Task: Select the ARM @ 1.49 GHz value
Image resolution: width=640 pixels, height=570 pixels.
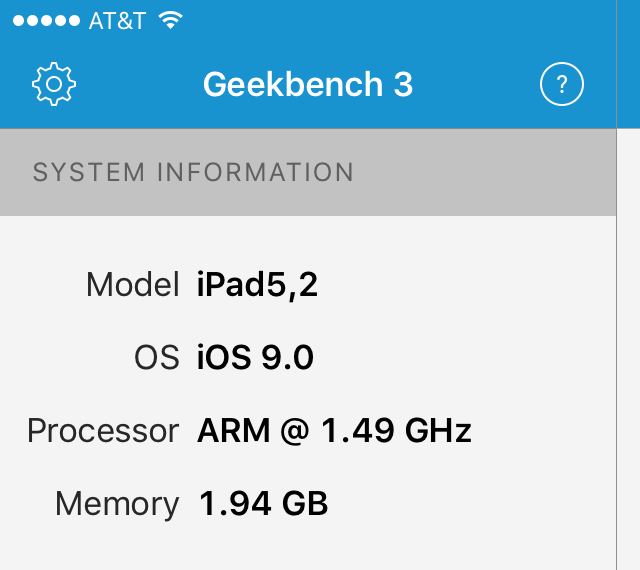Action: (x=334, y=431)
